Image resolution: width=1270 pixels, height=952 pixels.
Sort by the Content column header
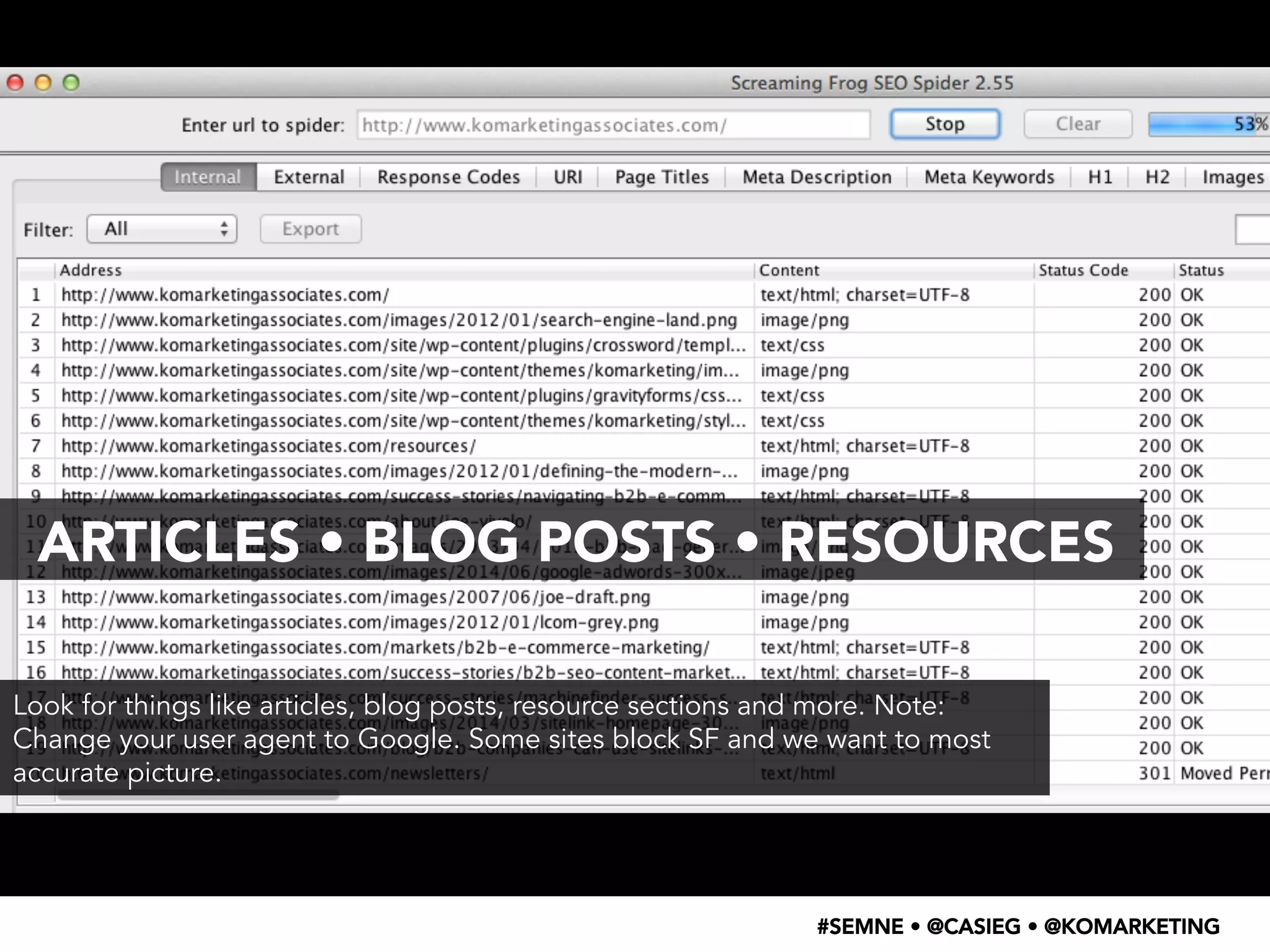tap(894, 270)
